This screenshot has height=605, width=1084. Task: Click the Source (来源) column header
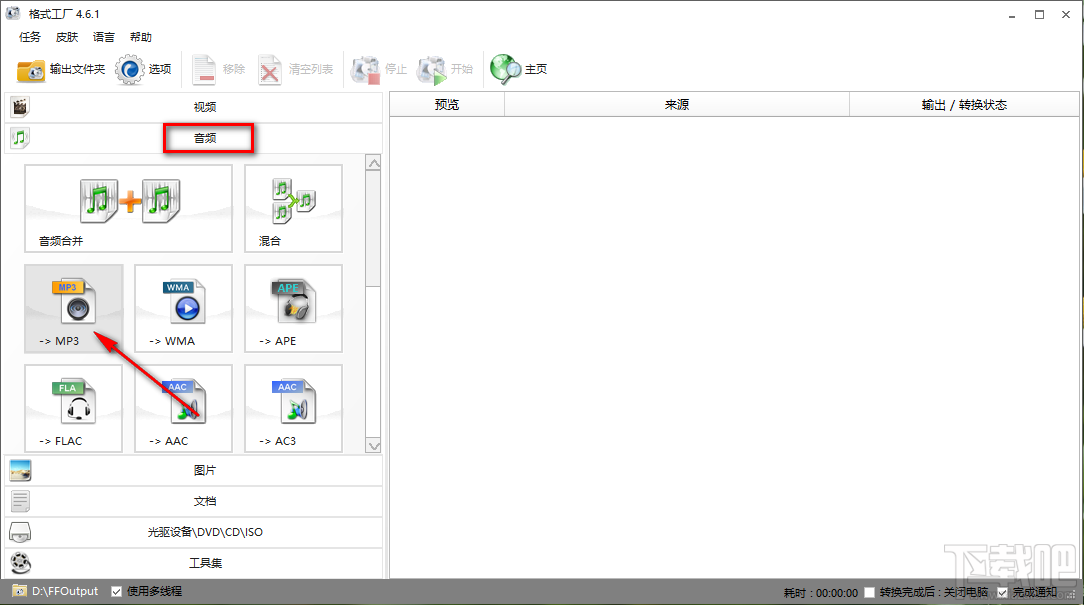pos(678,104)
